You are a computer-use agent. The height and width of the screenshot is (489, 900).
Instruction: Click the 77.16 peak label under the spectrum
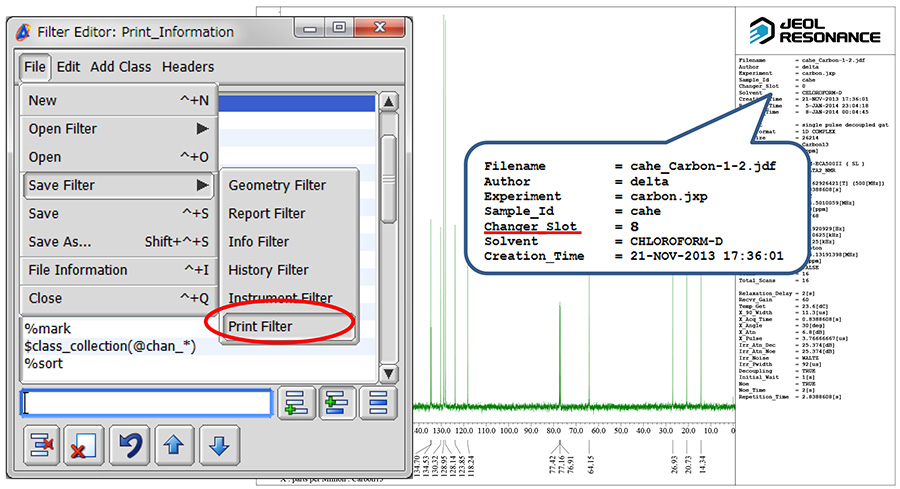pyautogui.click(x=561, y=464)
